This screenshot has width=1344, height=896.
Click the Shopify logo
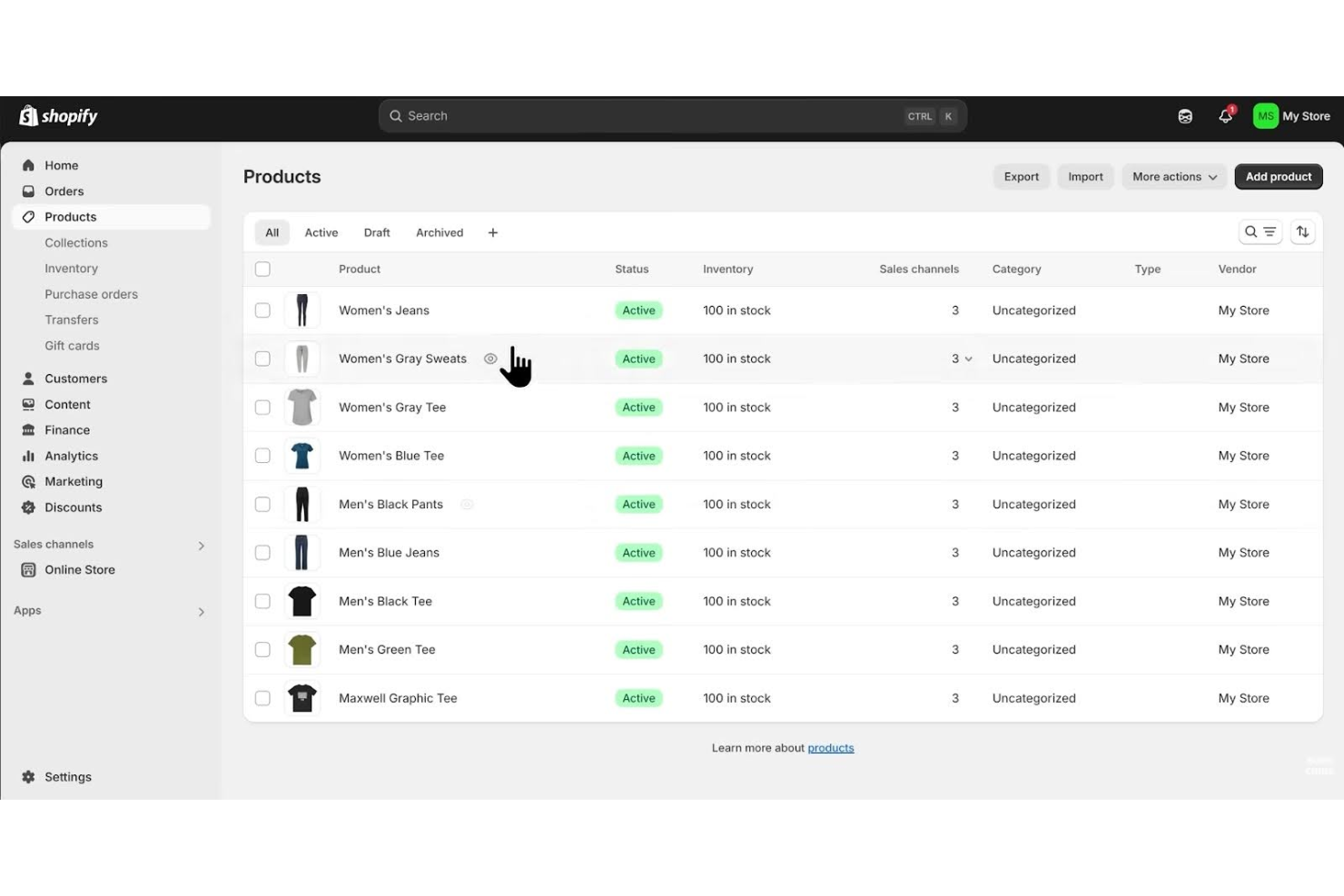coord(57,115)
